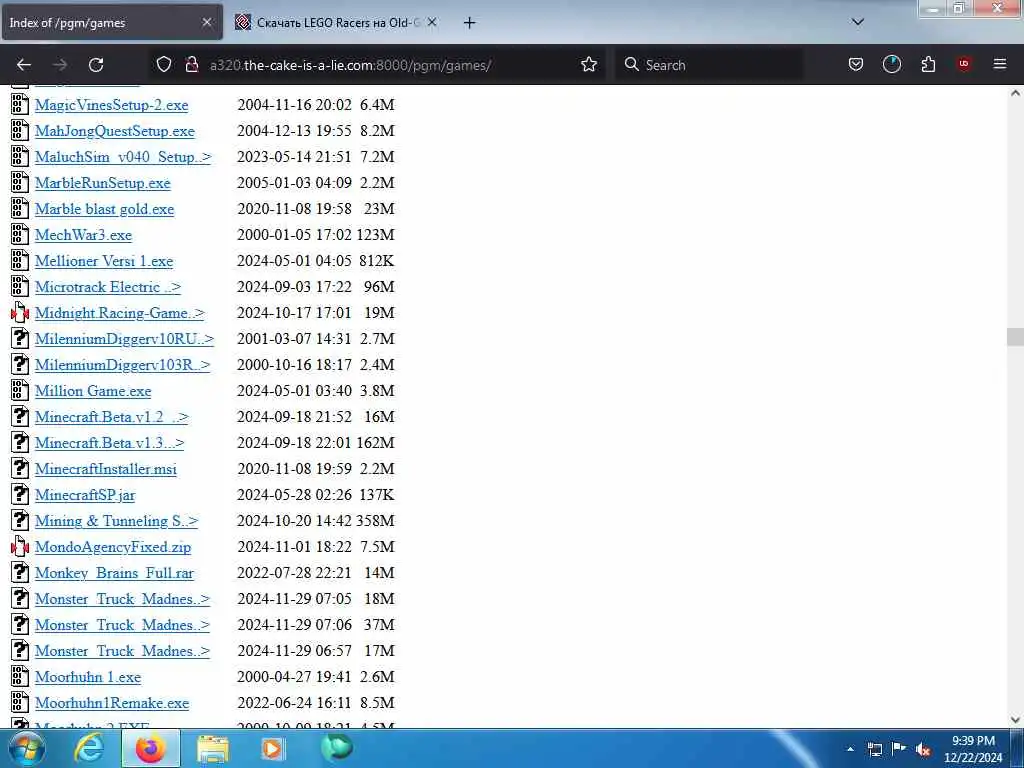
Task: Click binary icon beside Million Game.exe
Action: point(20,391)
